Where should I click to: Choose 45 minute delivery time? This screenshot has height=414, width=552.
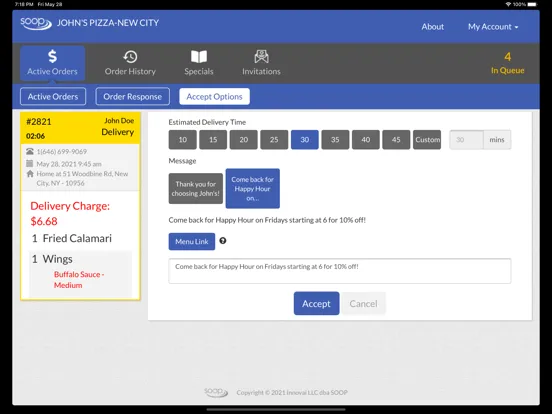point(396,140)
